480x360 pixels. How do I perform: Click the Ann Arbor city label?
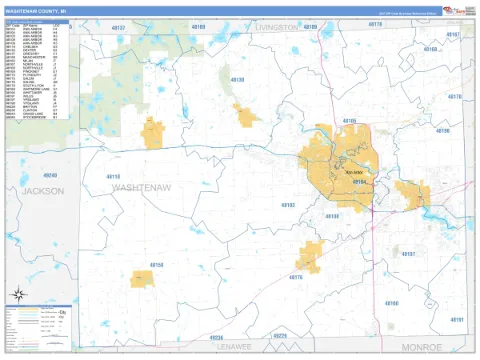354,173
